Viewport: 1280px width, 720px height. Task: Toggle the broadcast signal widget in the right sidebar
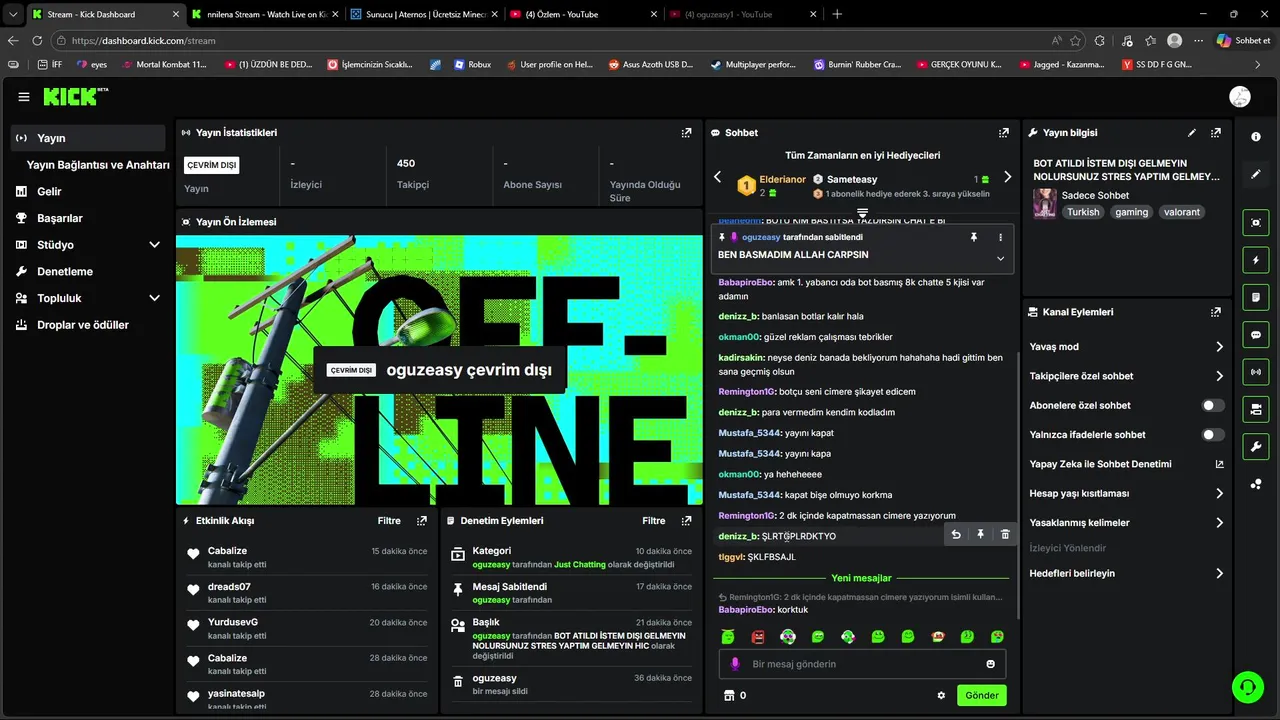[1256, 372]
